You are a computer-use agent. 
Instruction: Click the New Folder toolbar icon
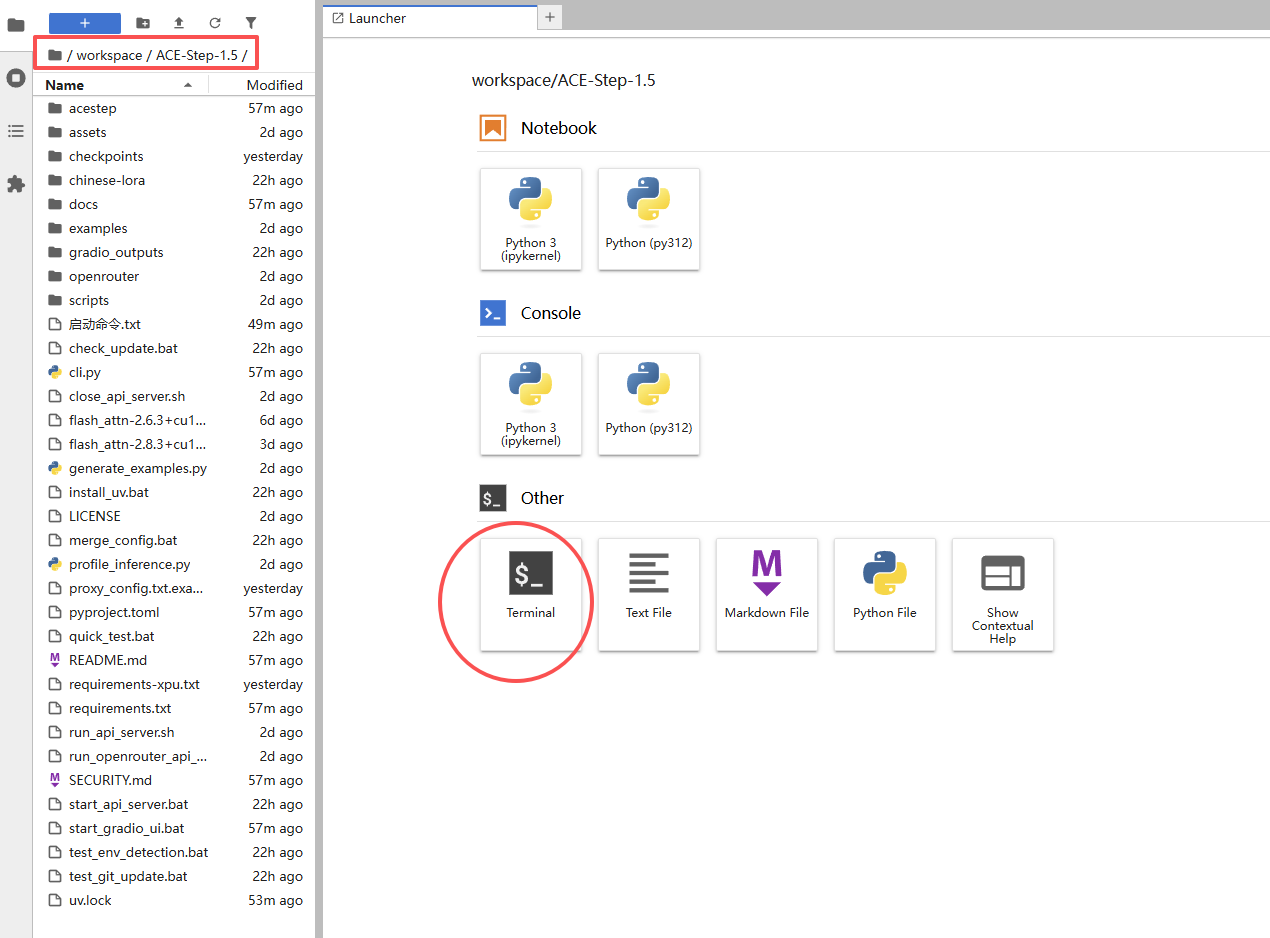(143, 23)
